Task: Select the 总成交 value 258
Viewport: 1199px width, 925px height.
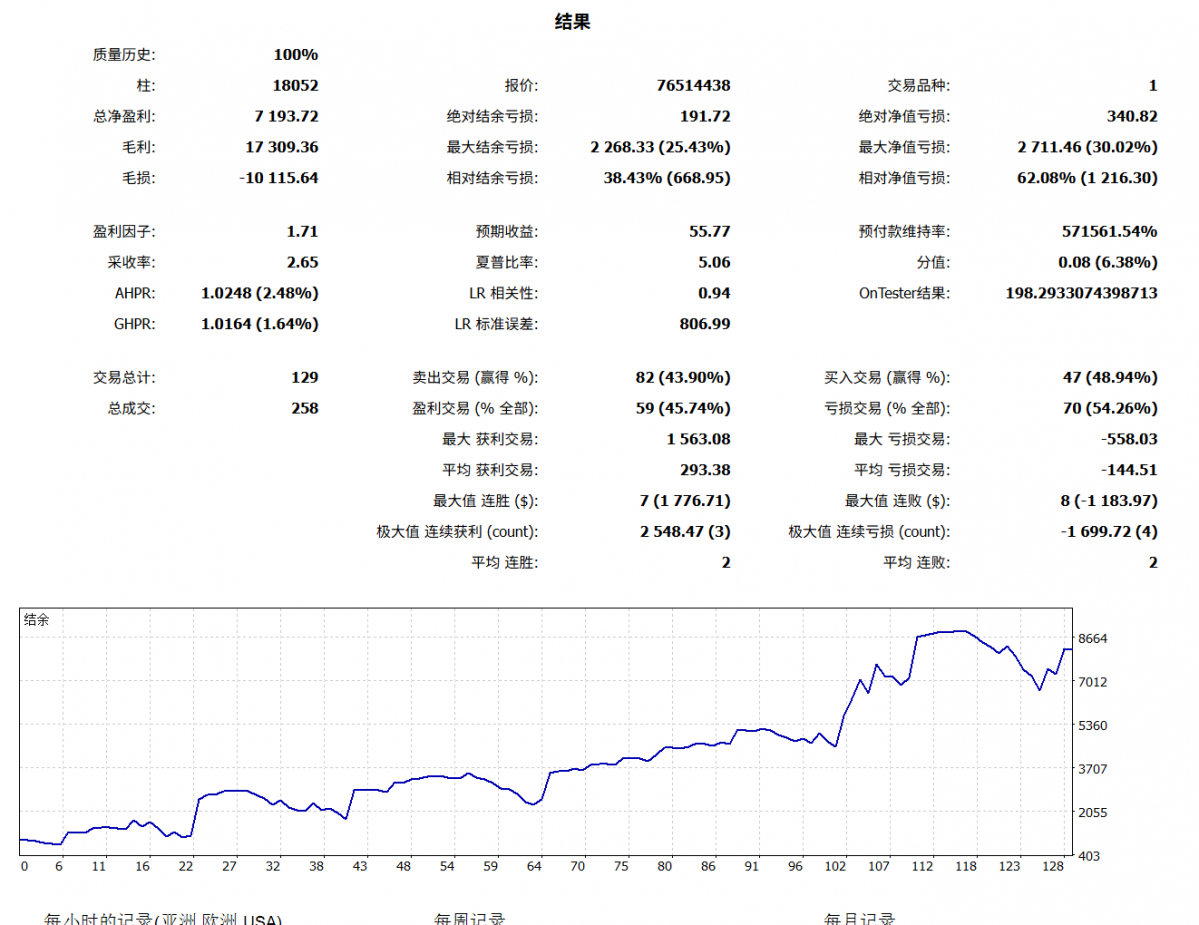Action: click(x=304, y=408)
